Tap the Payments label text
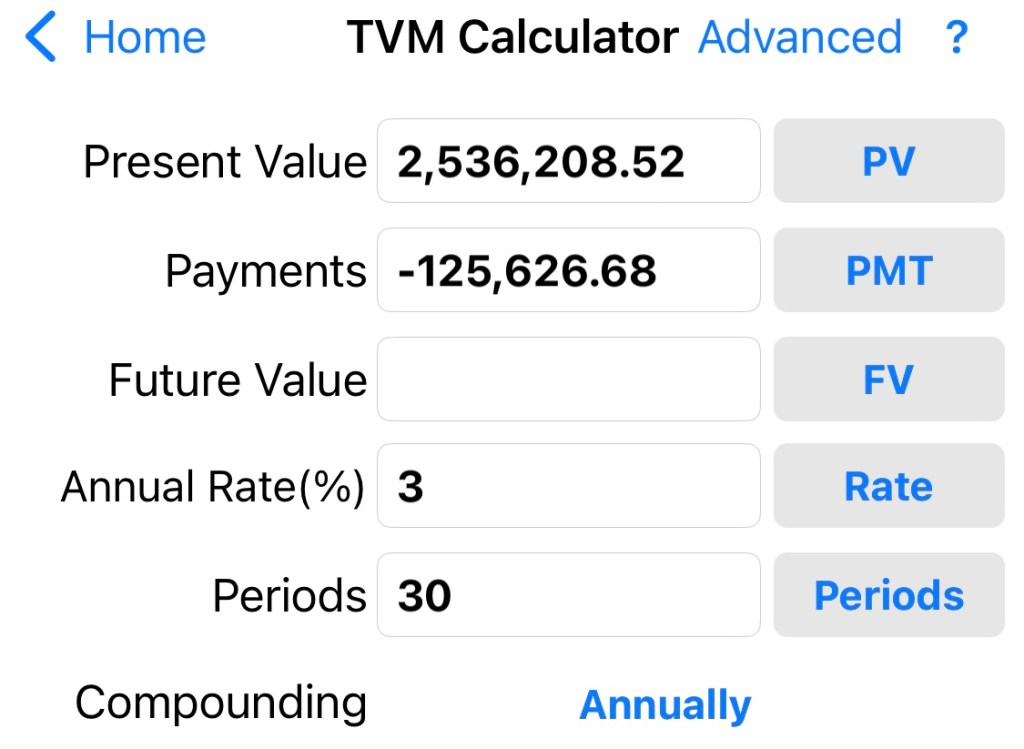This screenshot has width=1024, height=749. pos(266,271)
